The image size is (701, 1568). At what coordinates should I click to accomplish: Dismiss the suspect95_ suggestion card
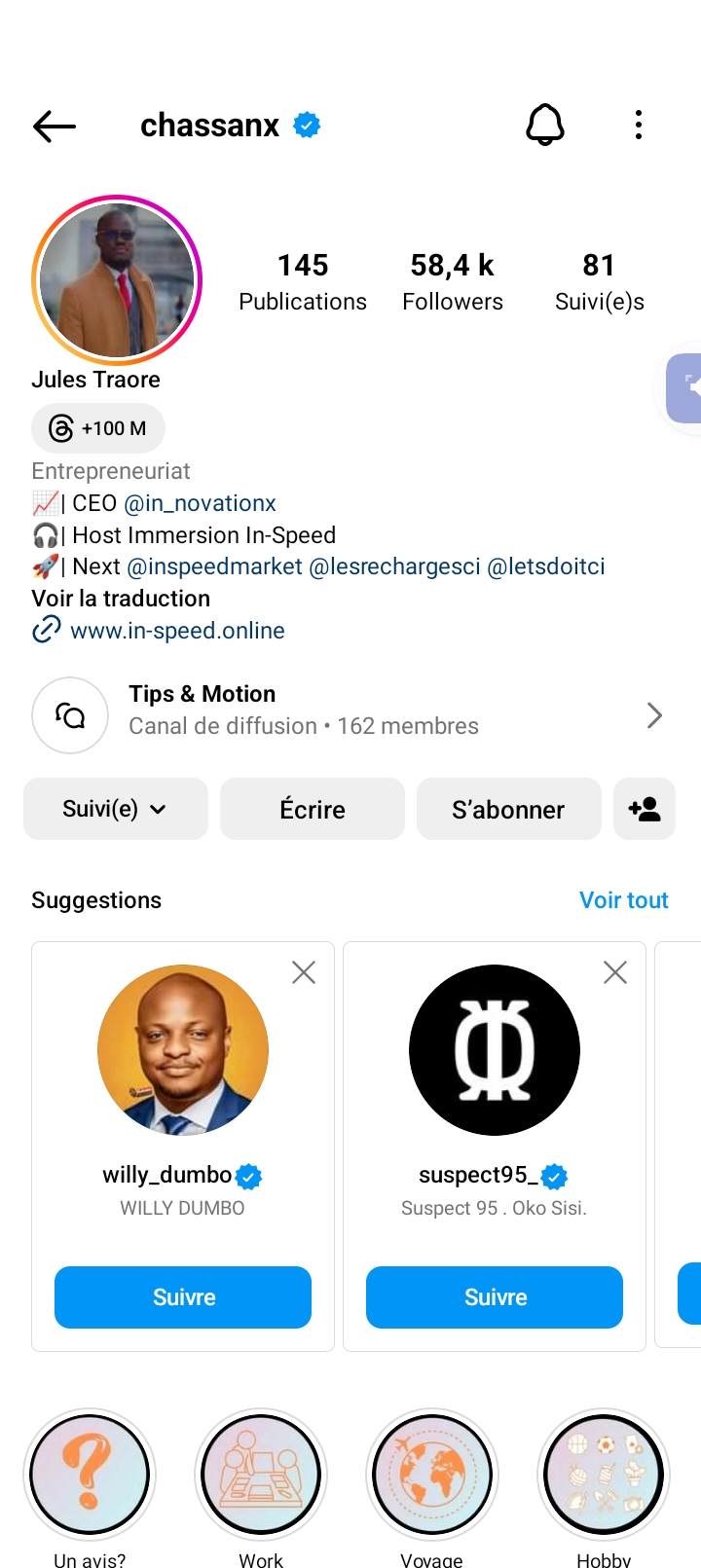point(615,972)
